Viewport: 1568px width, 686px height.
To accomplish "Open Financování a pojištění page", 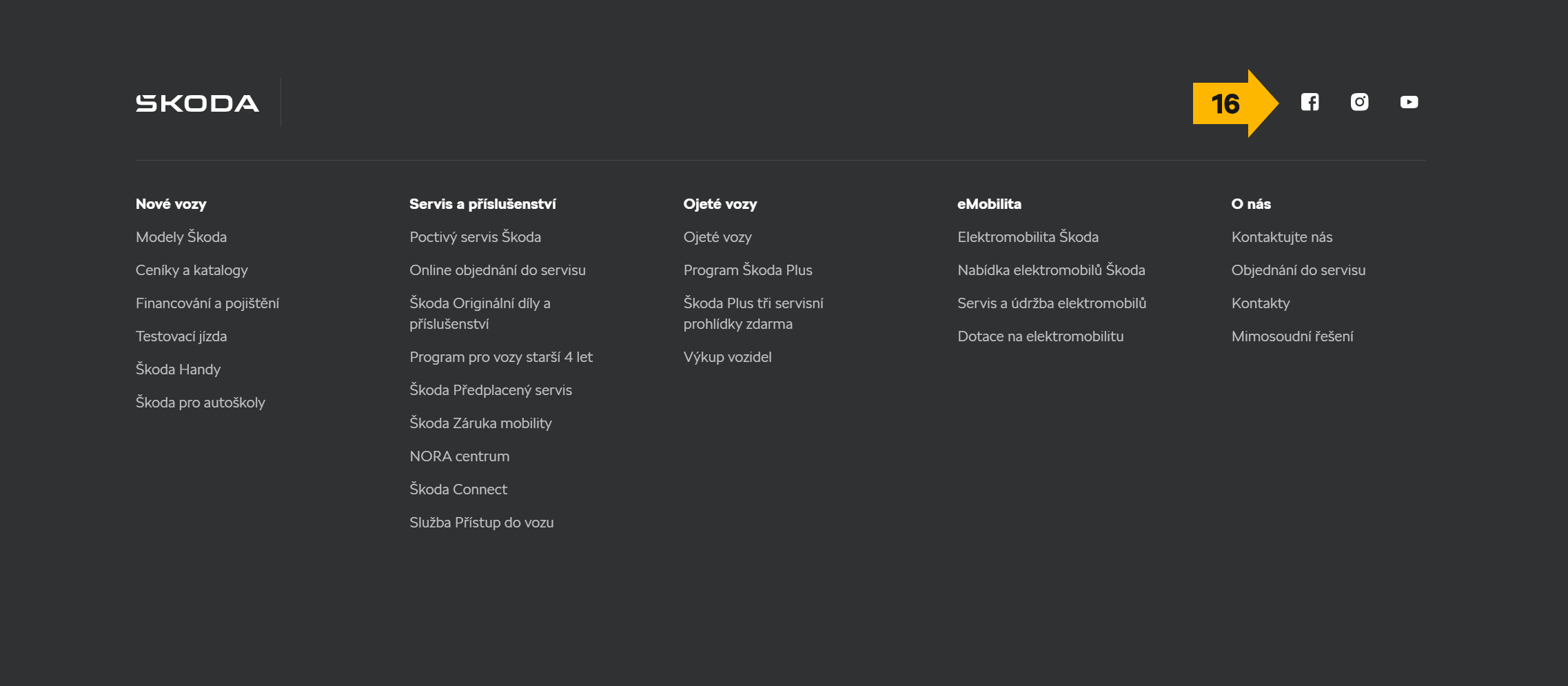I will (x=207, y=303).
